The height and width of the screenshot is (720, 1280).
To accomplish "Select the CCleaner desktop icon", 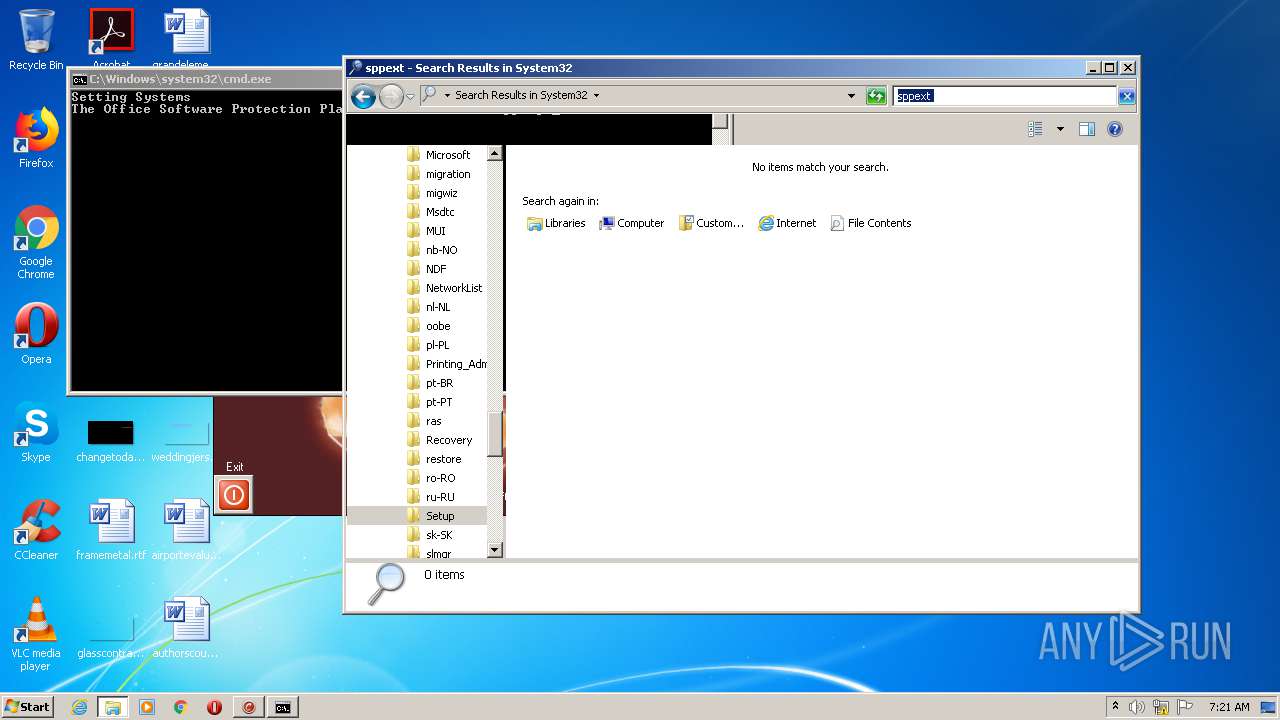I will pyautogui.click(x=36, y=530).
